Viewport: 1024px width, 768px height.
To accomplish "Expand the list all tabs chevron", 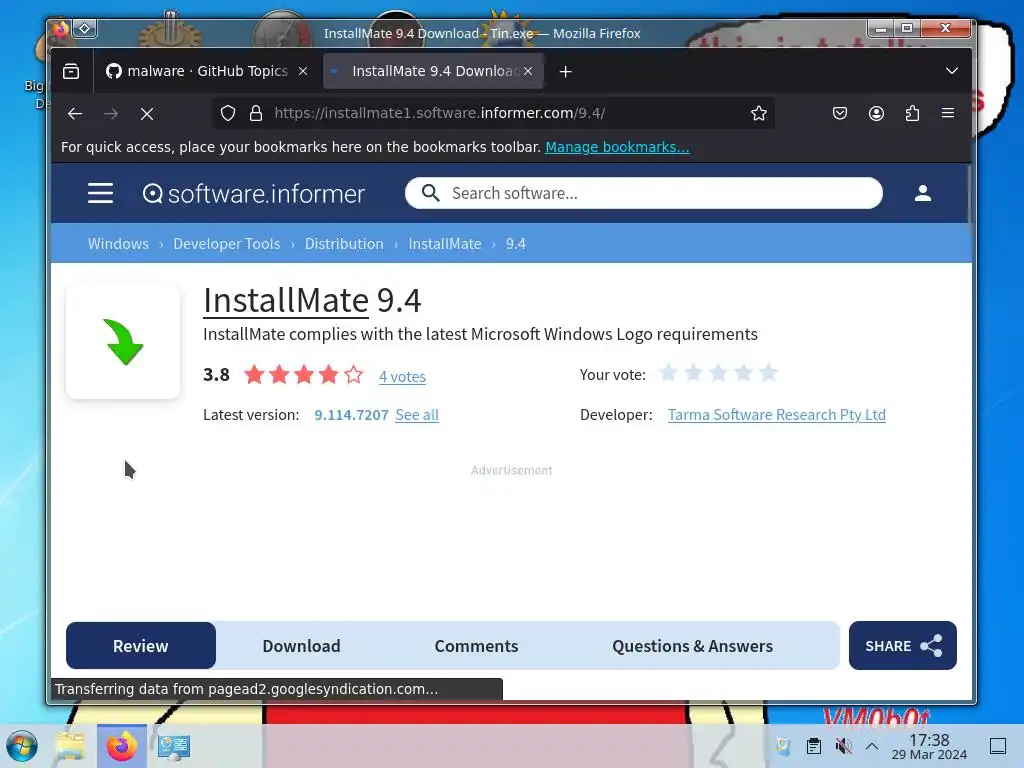I will (952, 71).
